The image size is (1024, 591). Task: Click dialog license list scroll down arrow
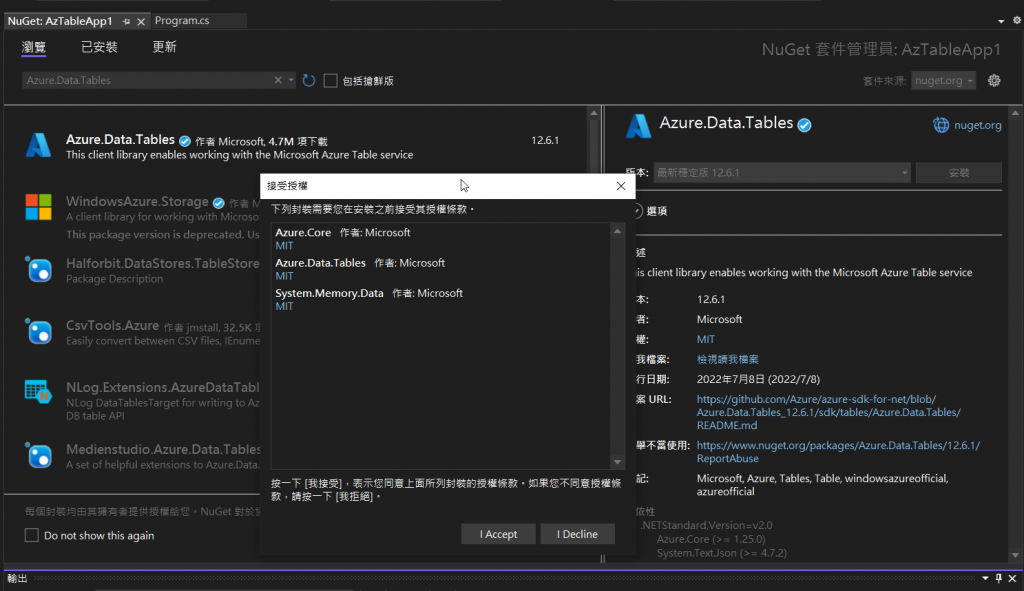click(617, 462)
